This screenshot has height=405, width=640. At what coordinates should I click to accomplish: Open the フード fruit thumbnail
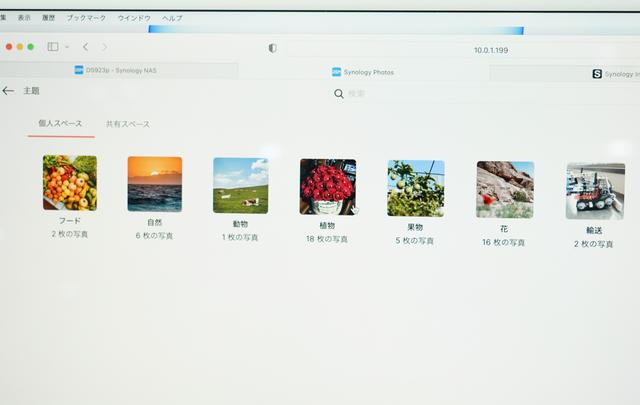click(70, 183)
